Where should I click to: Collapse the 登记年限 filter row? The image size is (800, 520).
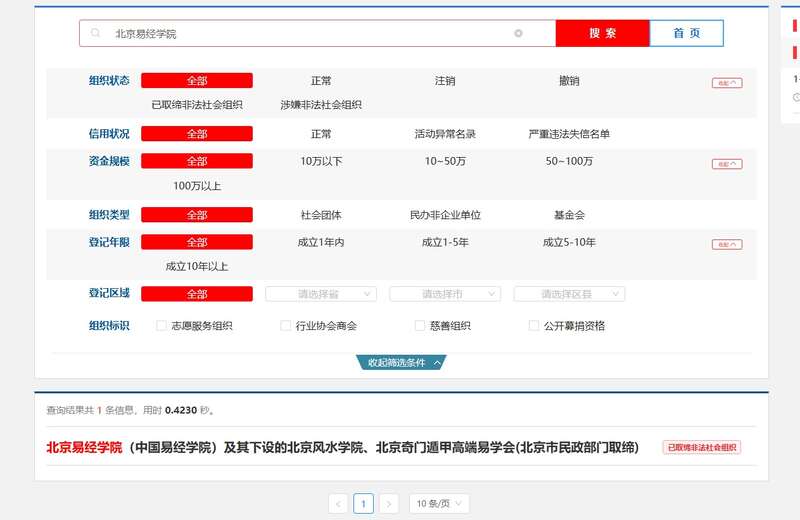pos(726,244)
